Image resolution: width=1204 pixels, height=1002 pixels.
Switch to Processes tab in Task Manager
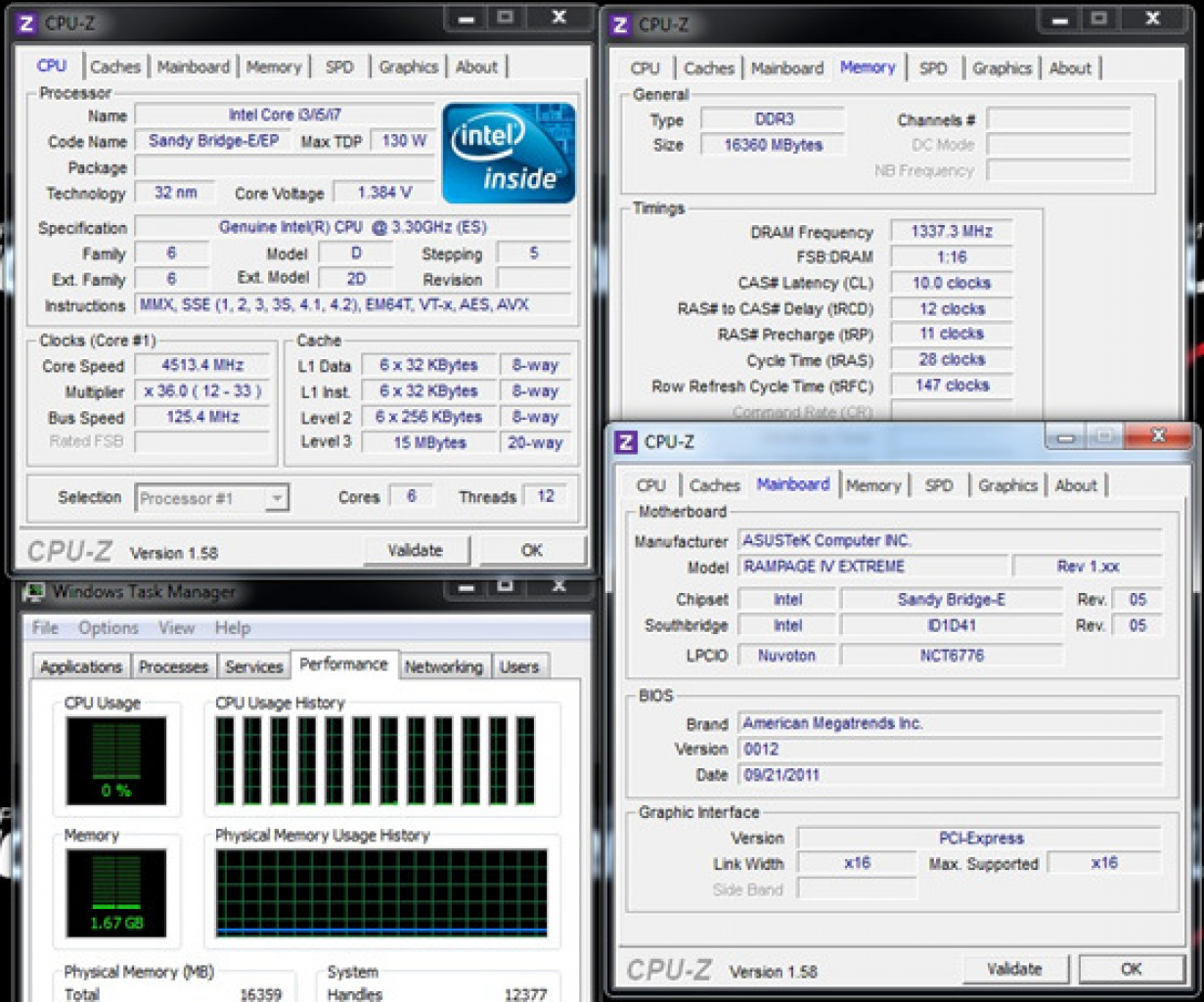[x=173, y=667]
